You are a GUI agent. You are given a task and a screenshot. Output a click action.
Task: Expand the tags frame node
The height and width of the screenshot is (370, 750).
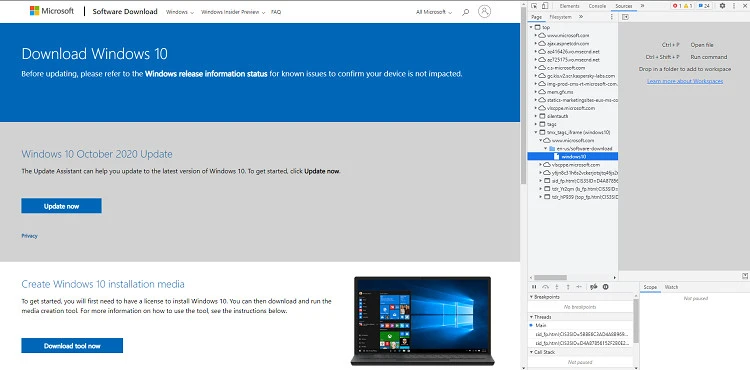(536, 124)
